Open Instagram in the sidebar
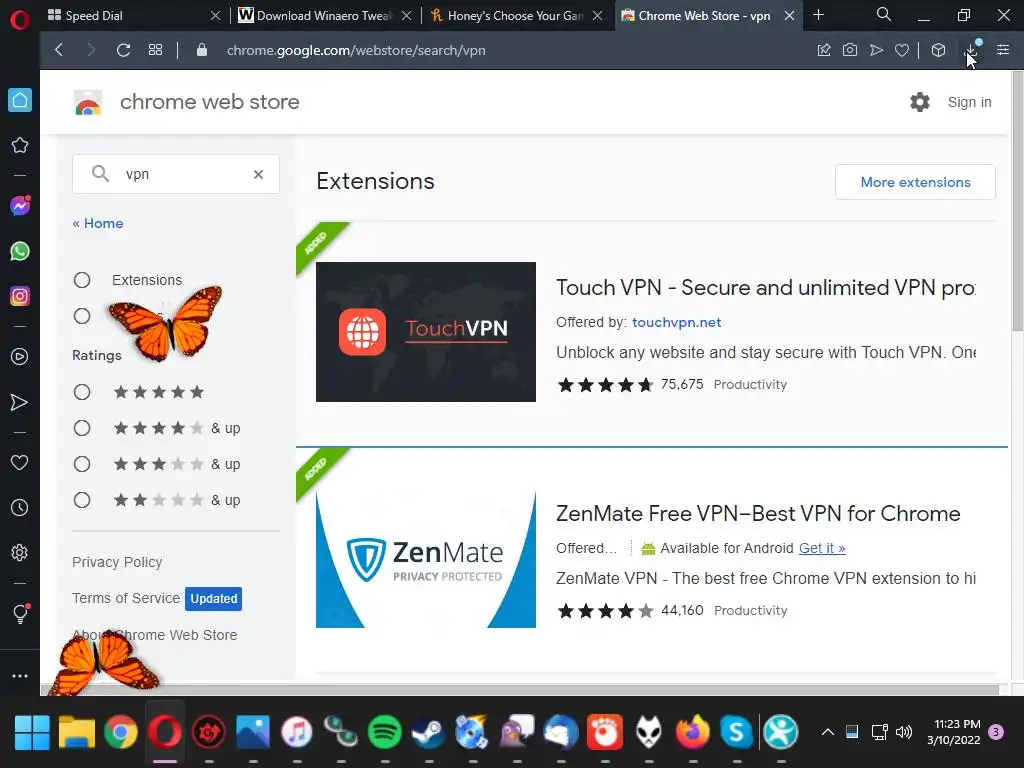Screen dimensions: 1024x768 click(20, 296)
